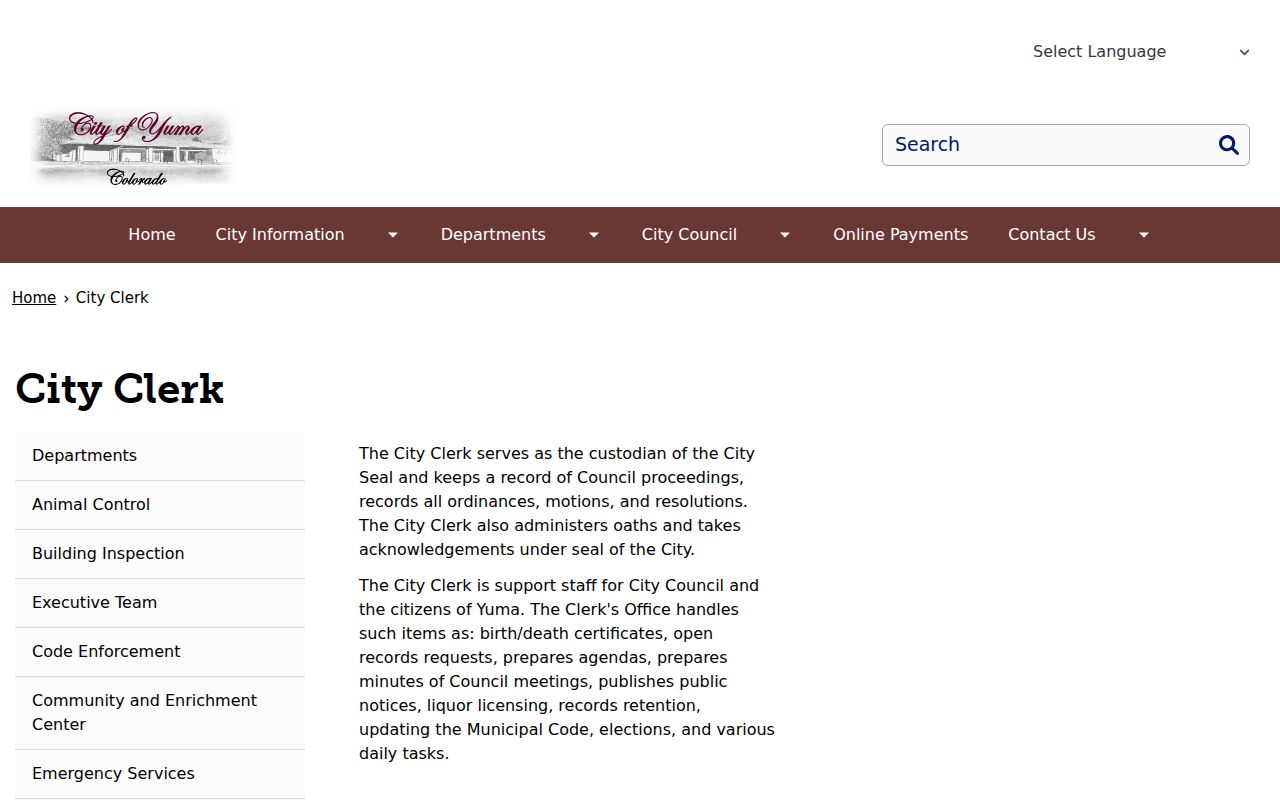Click the City Clerk breadcrumb text
Viewport: 1280px width, 800px height.
coord(112,298)
